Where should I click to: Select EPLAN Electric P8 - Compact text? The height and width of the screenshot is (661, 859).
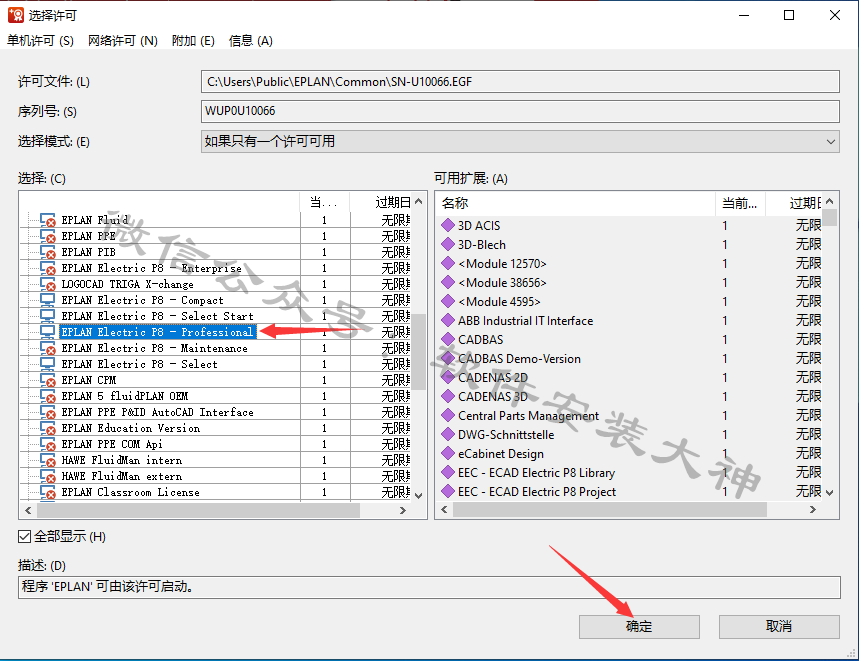tap(142, 300)
